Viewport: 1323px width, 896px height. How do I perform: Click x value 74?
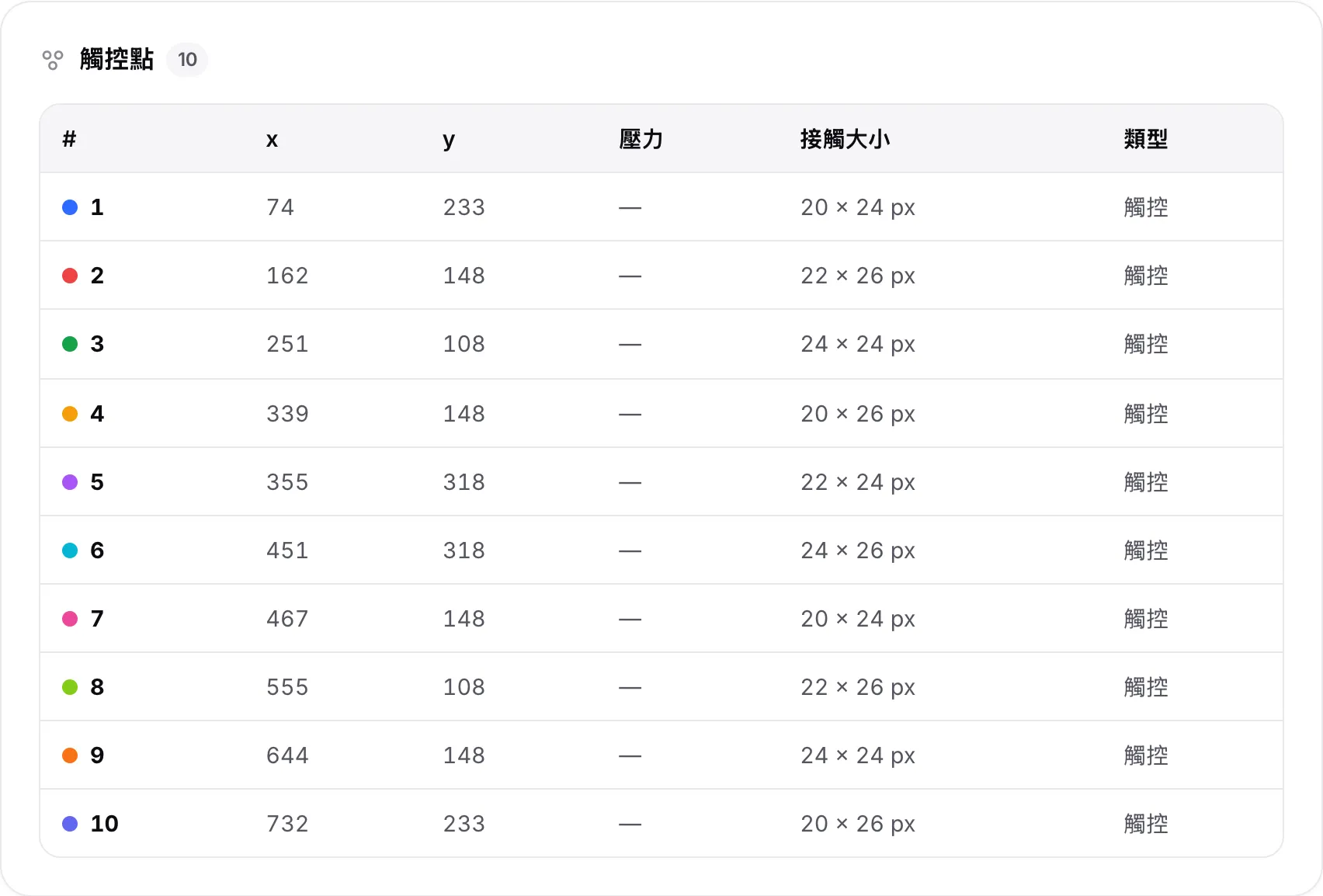[x=280, y=207]
